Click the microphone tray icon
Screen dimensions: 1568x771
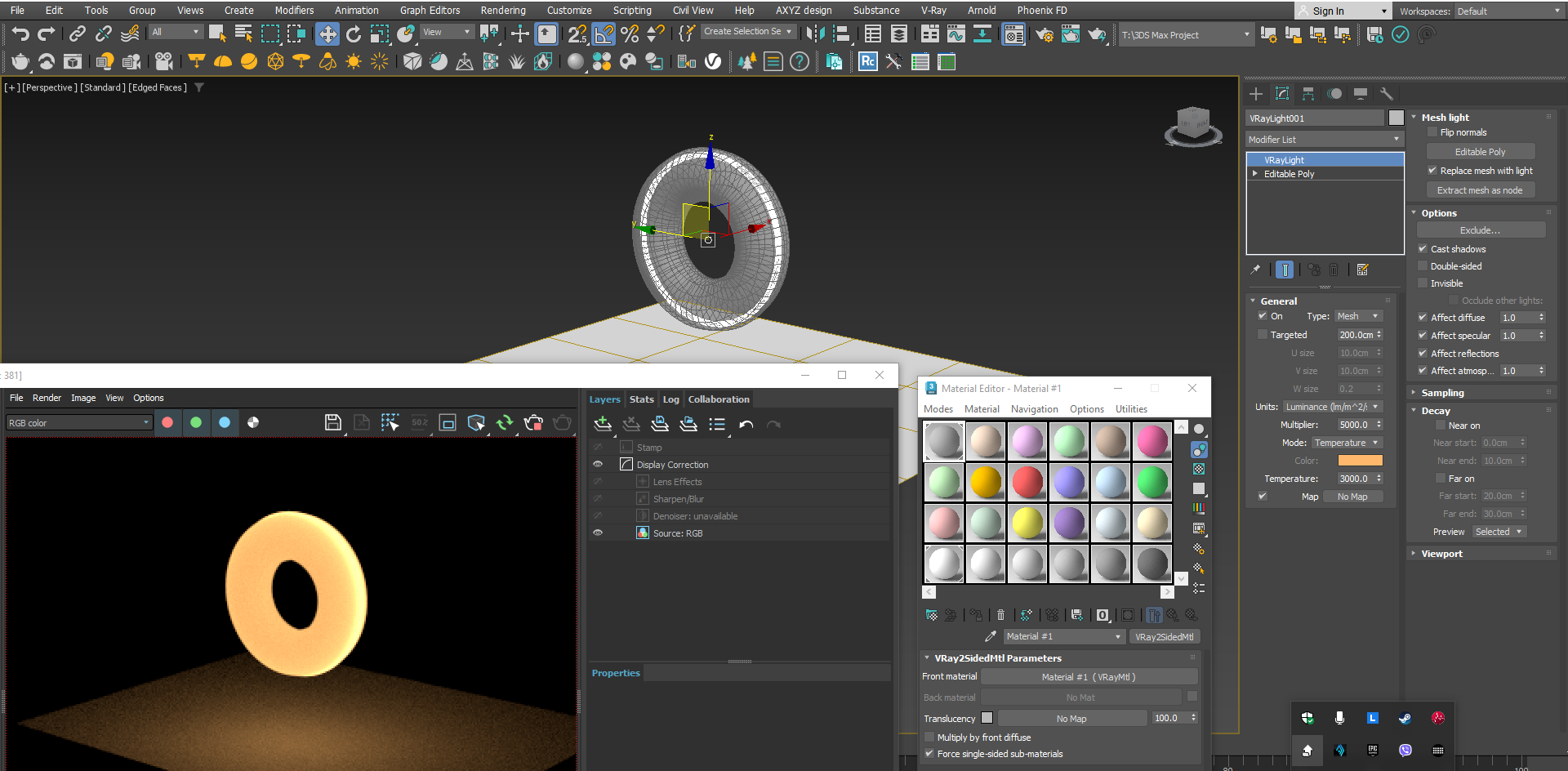click(x=1339, y=718)
